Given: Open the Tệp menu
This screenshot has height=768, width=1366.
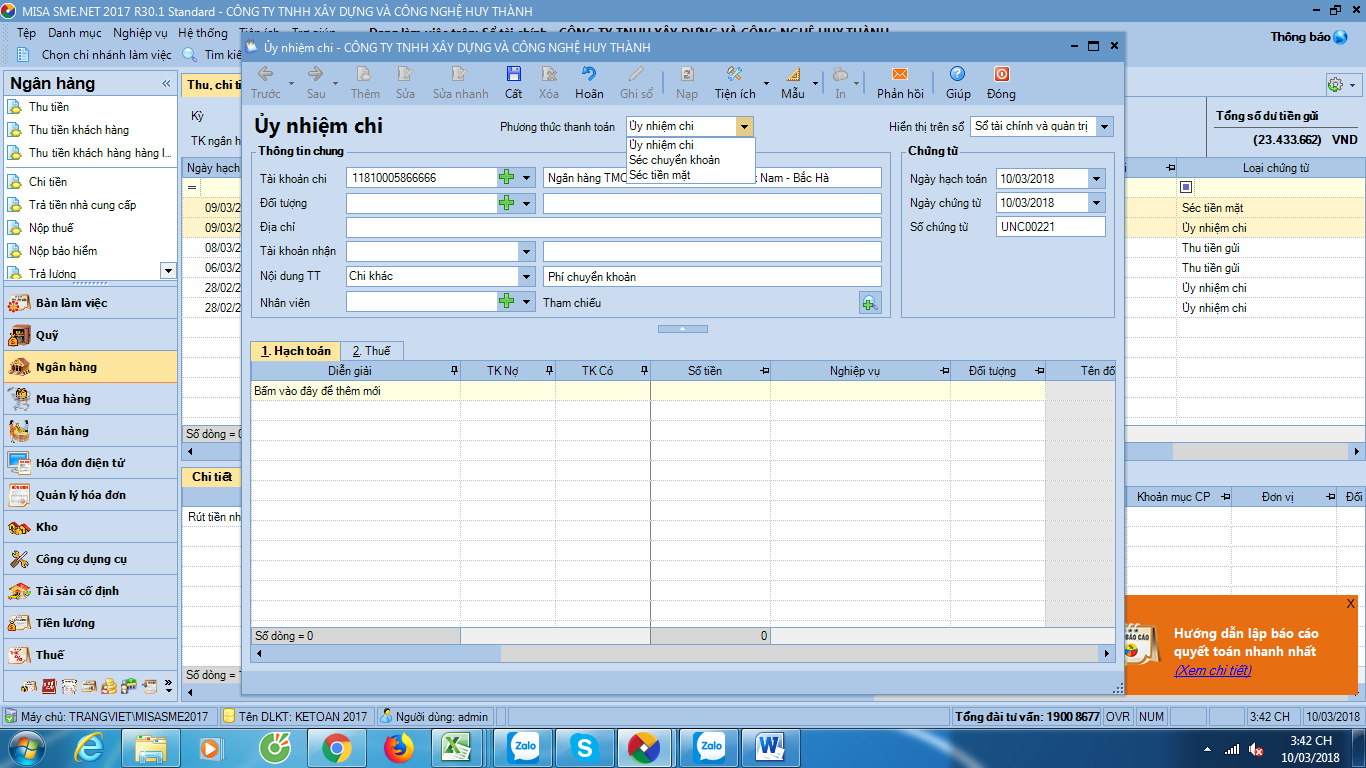Looking at the screenshot, I should point(26,33).
